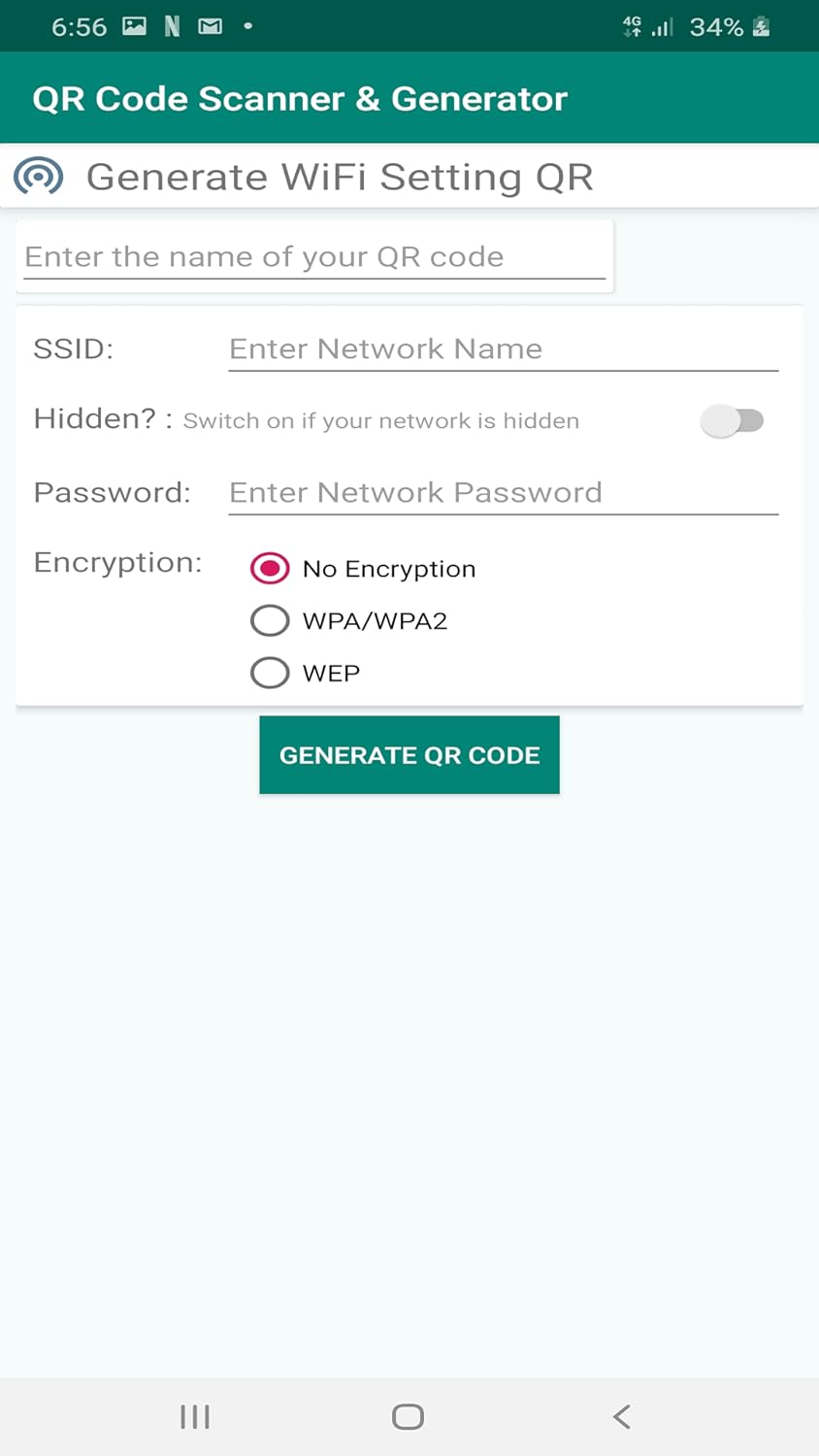Viewport: 819px width, 1456px height.
Task: Tap the clock showing 6:56
Action: tap(79, 27)
